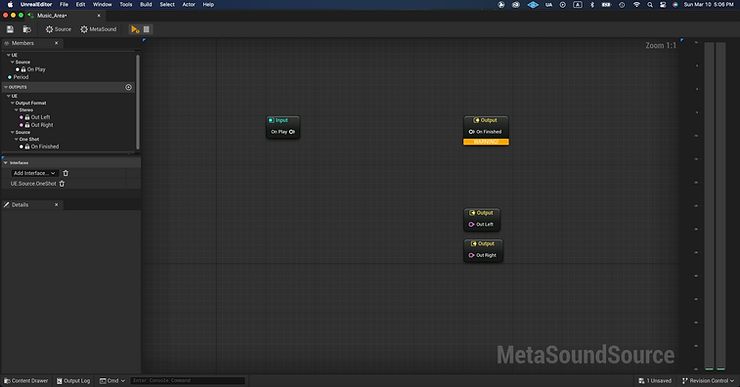Screen dimensions: 740x387
Task: Click the Out Right audio input pin
Action: [x=471, y=255]
